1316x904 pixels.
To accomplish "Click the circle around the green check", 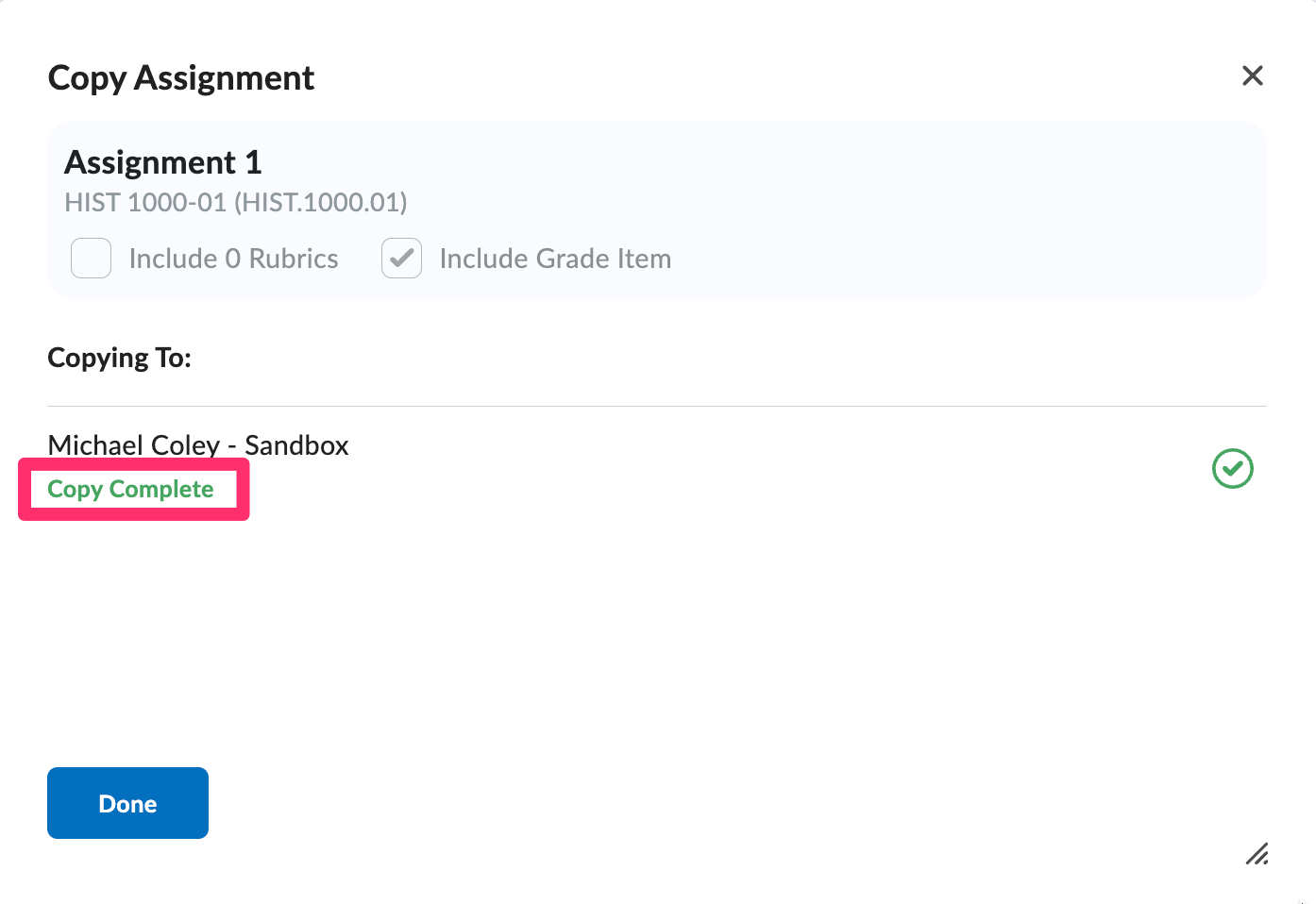I will [x=1233, y=468].
